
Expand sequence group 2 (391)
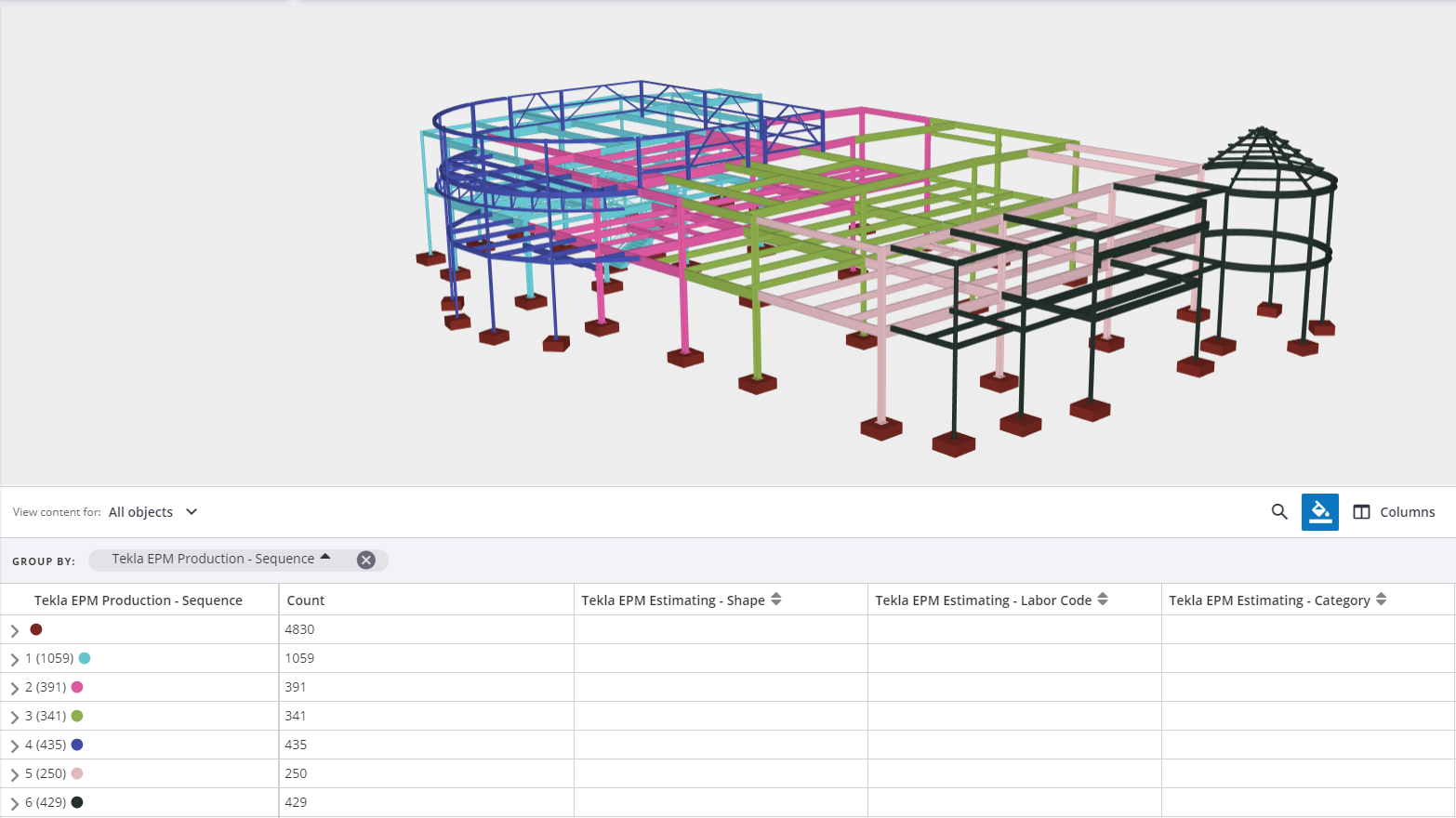click(x=15, y=688)
